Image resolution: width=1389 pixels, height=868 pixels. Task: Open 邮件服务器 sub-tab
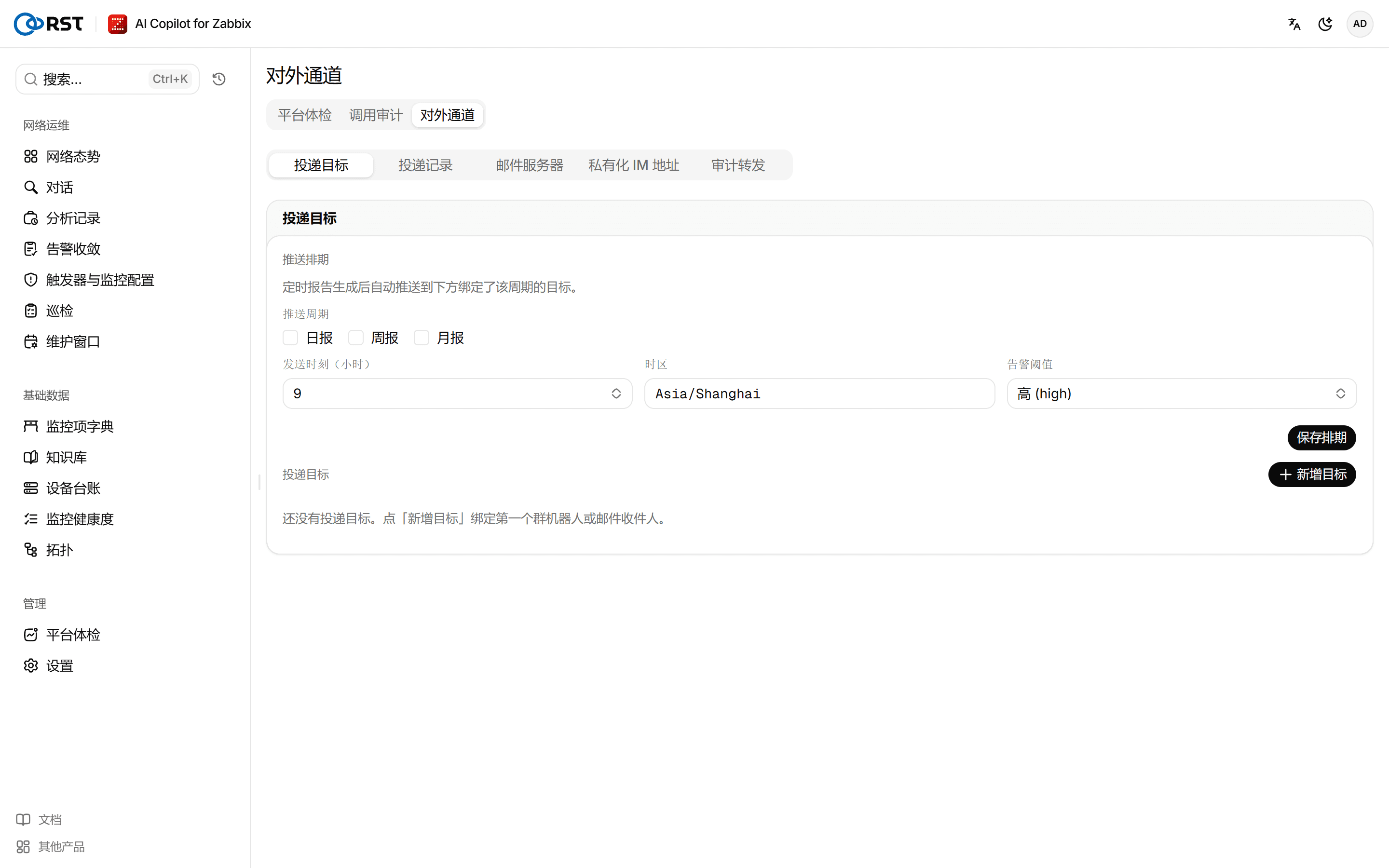coord(529,165)
